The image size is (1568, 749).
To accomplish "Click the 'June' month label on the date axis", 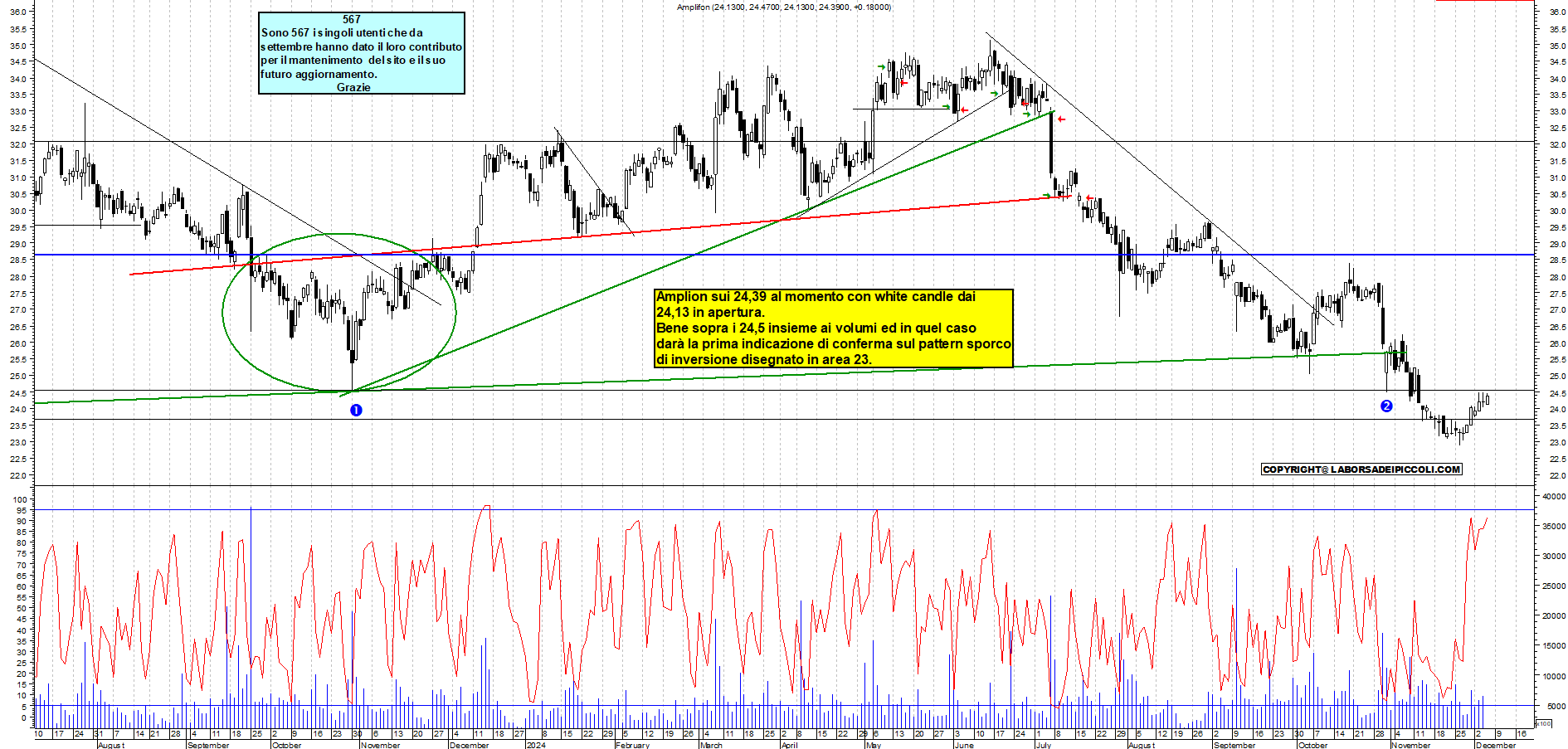I will (x=963, y=745).
